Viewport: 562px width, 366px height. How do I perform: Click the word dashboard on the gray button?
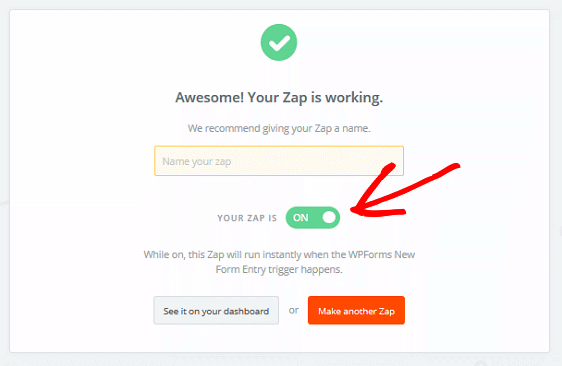point(247,311)
